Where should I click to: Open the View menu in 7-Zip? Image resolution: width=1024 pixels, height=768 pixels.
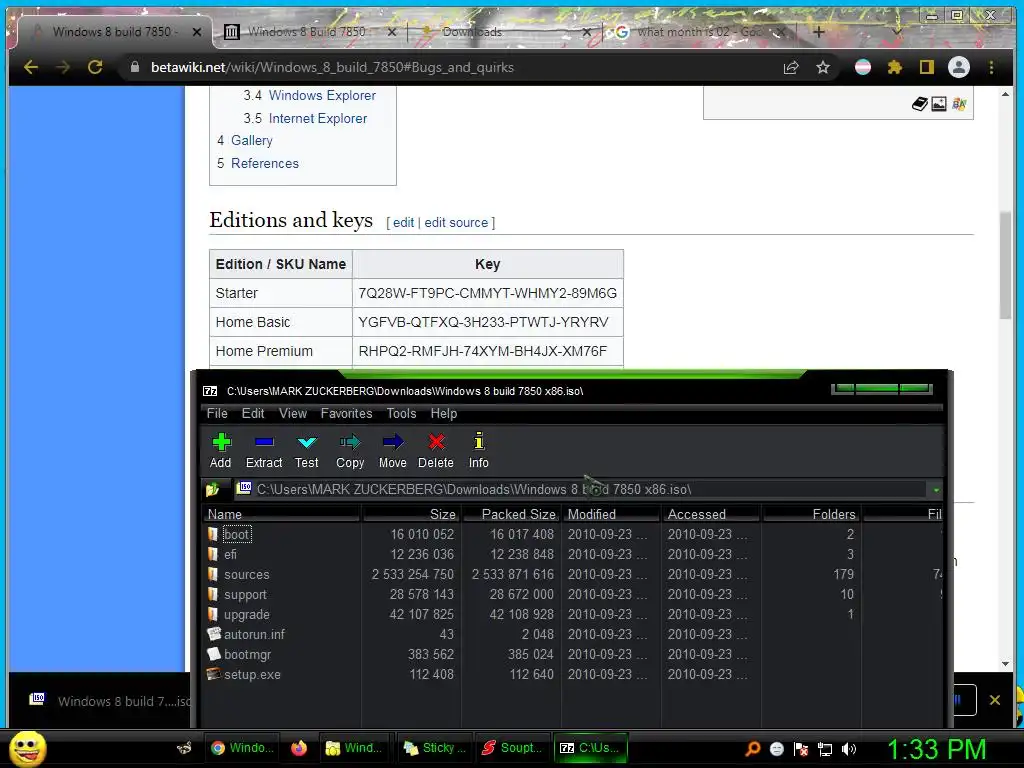tap(293, 413)
